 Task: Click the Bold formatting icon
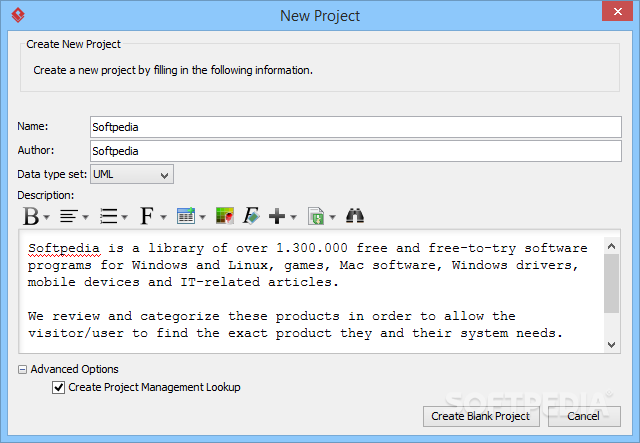[31, 216]
